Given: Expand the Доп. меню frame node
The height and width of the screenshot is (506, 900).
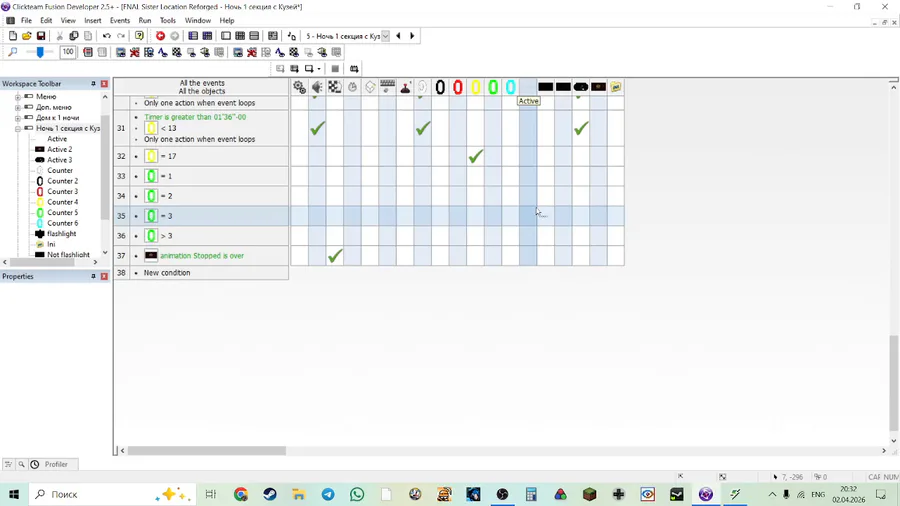Looking at the screenshot, I should pos(18,107).
